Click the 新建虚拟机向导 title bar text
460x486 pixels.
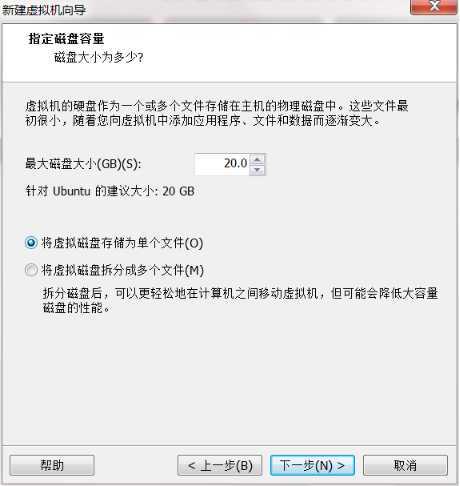pos(44,10)
